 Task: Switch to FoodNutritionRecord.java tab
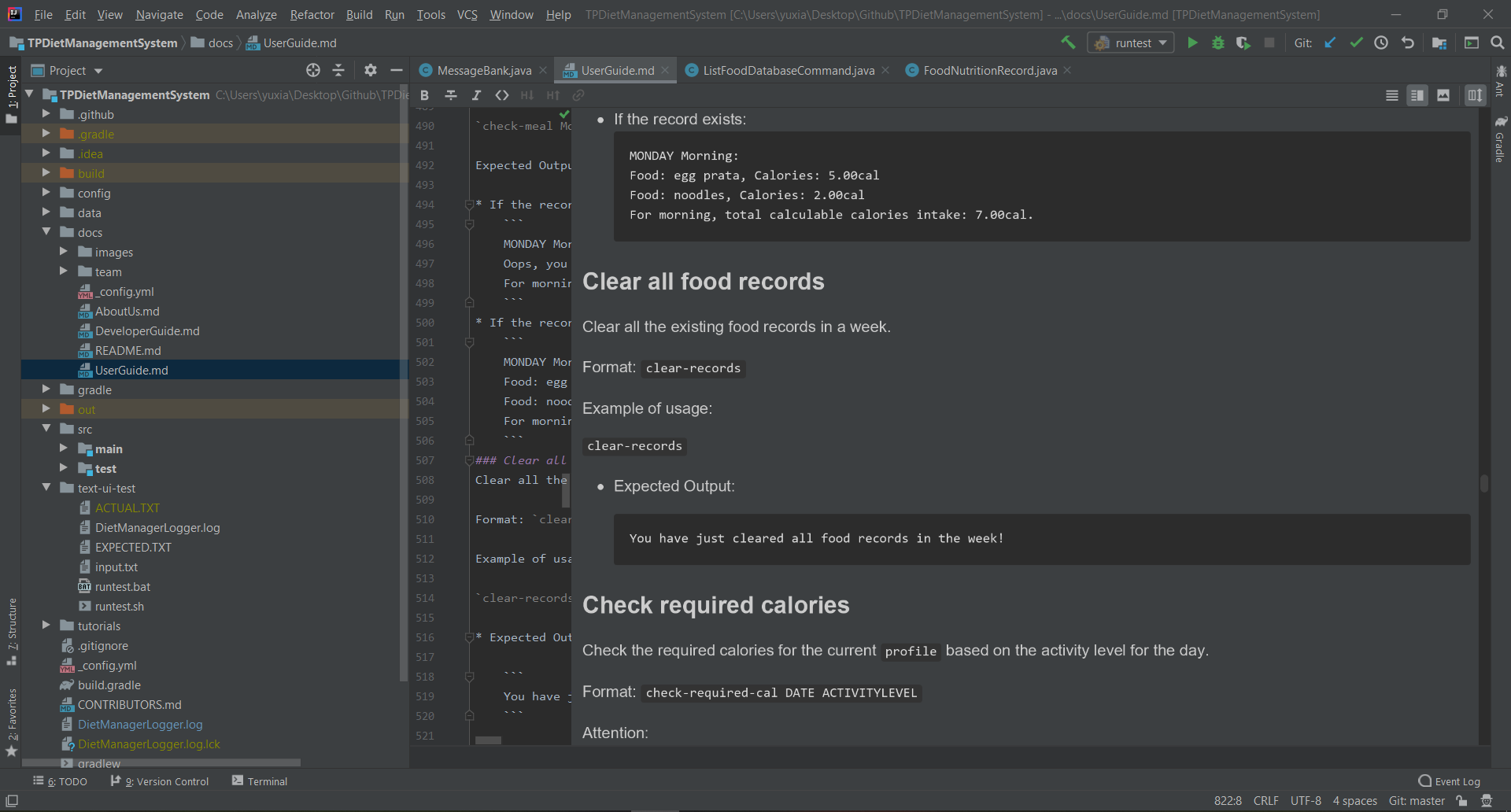tap(989, 70)
